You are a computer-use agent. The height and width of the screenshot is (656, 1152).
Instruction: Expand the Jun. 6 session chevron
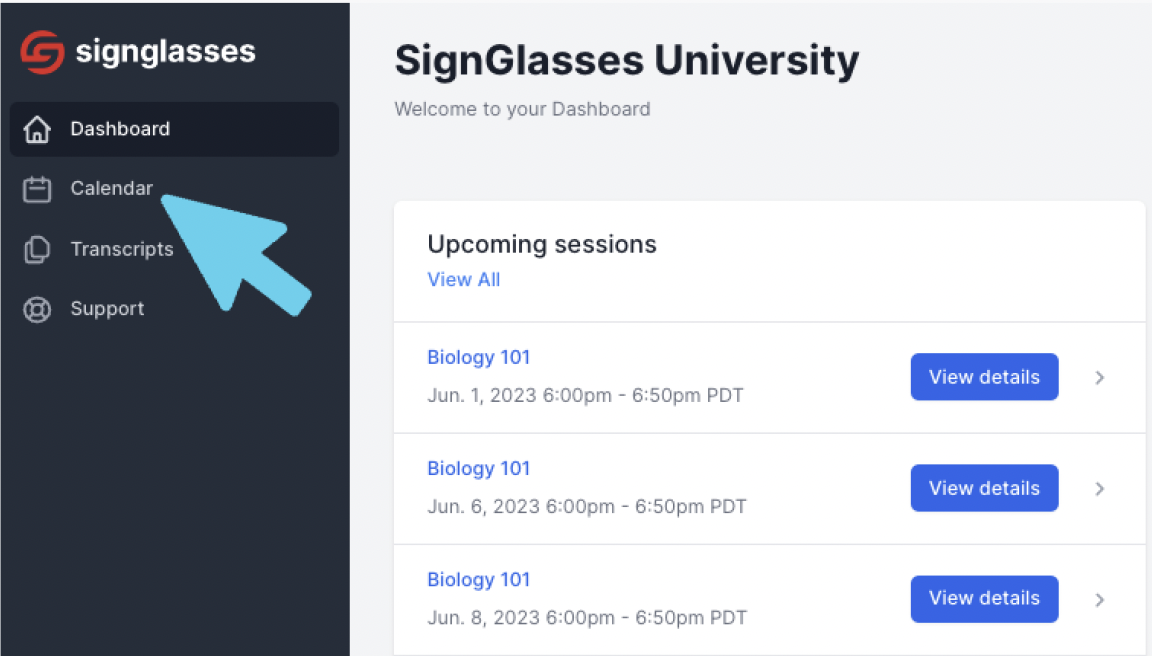[x=1100, y=489]
